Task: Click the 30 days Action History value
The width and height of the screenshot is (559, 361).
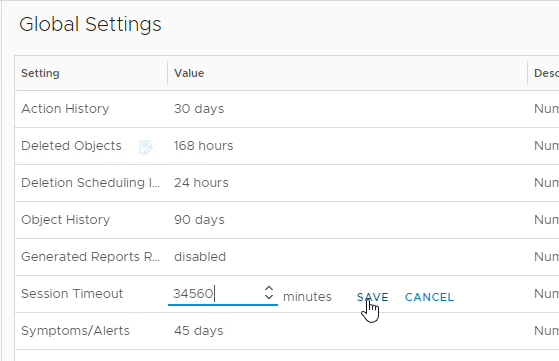Action: pyautogui.click(x=199, y=109)
